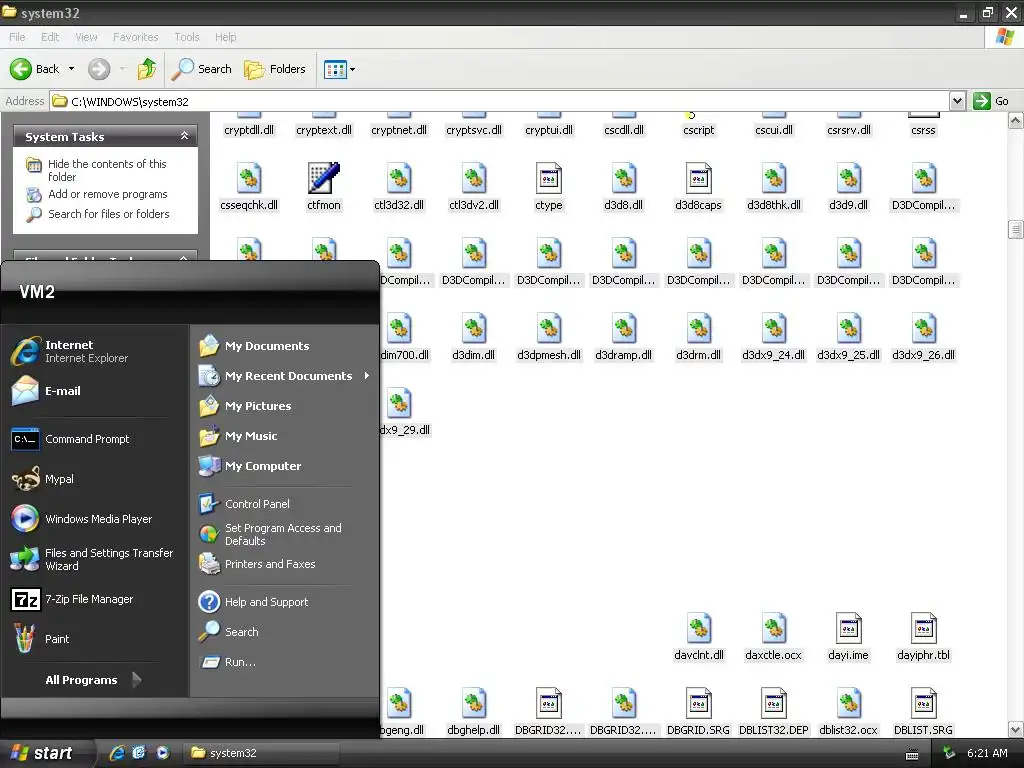1024x768 pixels.
Task: Select the d3d9.dll file
Action: tap(848, 187)
